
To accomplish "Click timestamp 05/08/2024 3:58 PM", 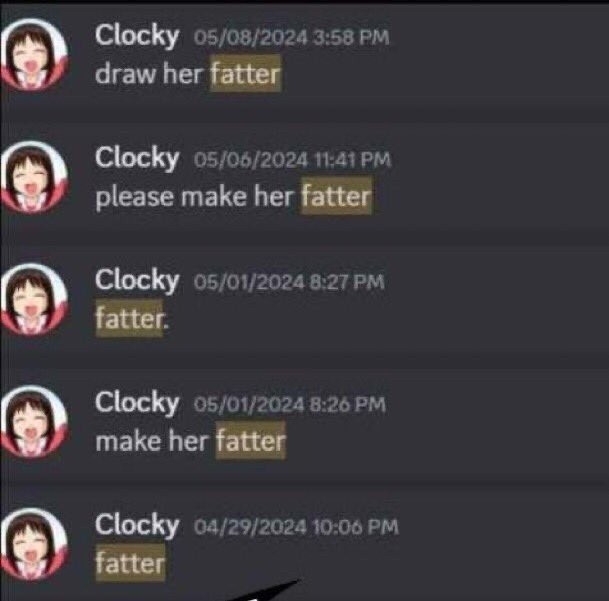I will (x=291, y=38).
